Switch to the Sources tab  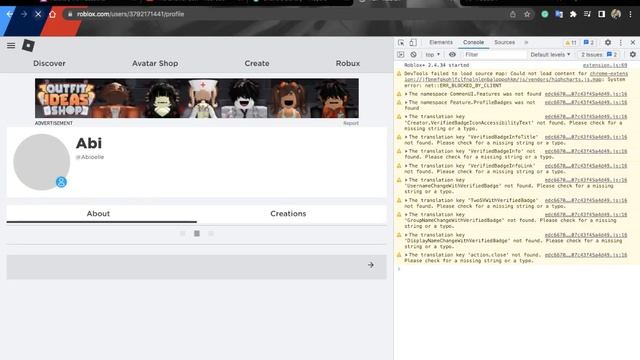pyautogui.click(x=504, y=42)
